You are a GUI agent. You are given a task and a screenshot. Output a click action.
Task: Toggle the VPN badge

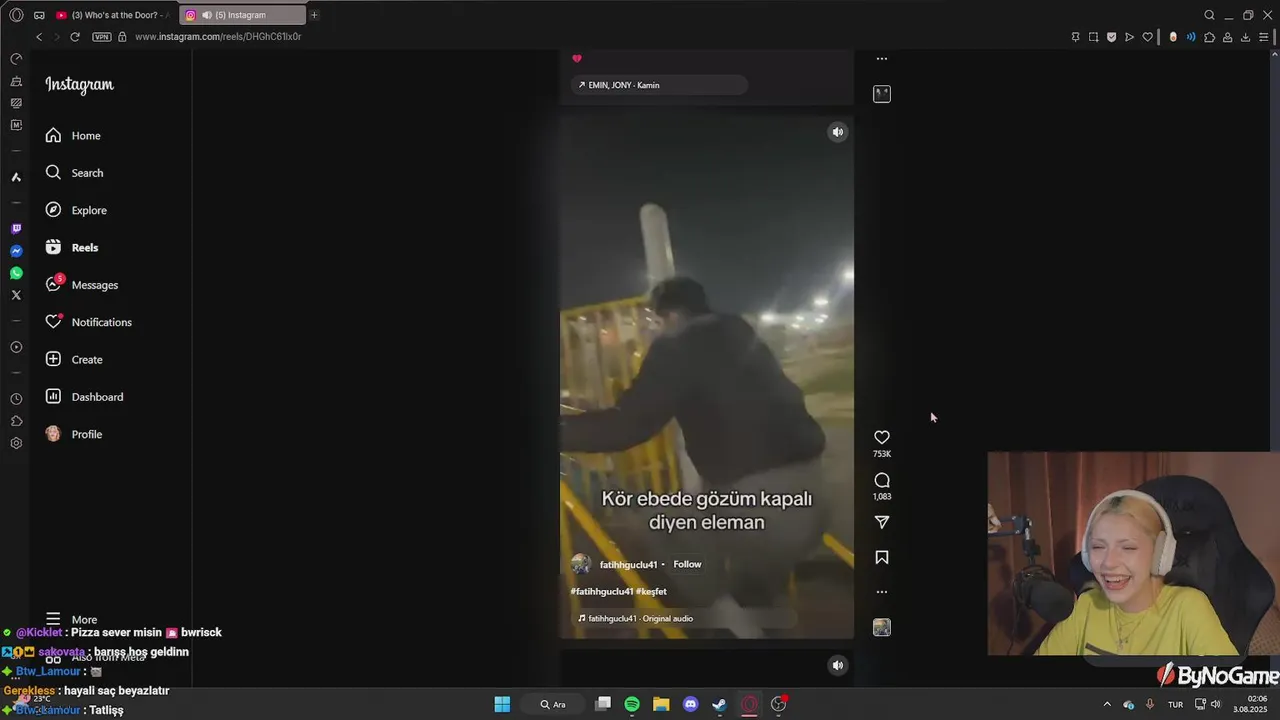101,37
